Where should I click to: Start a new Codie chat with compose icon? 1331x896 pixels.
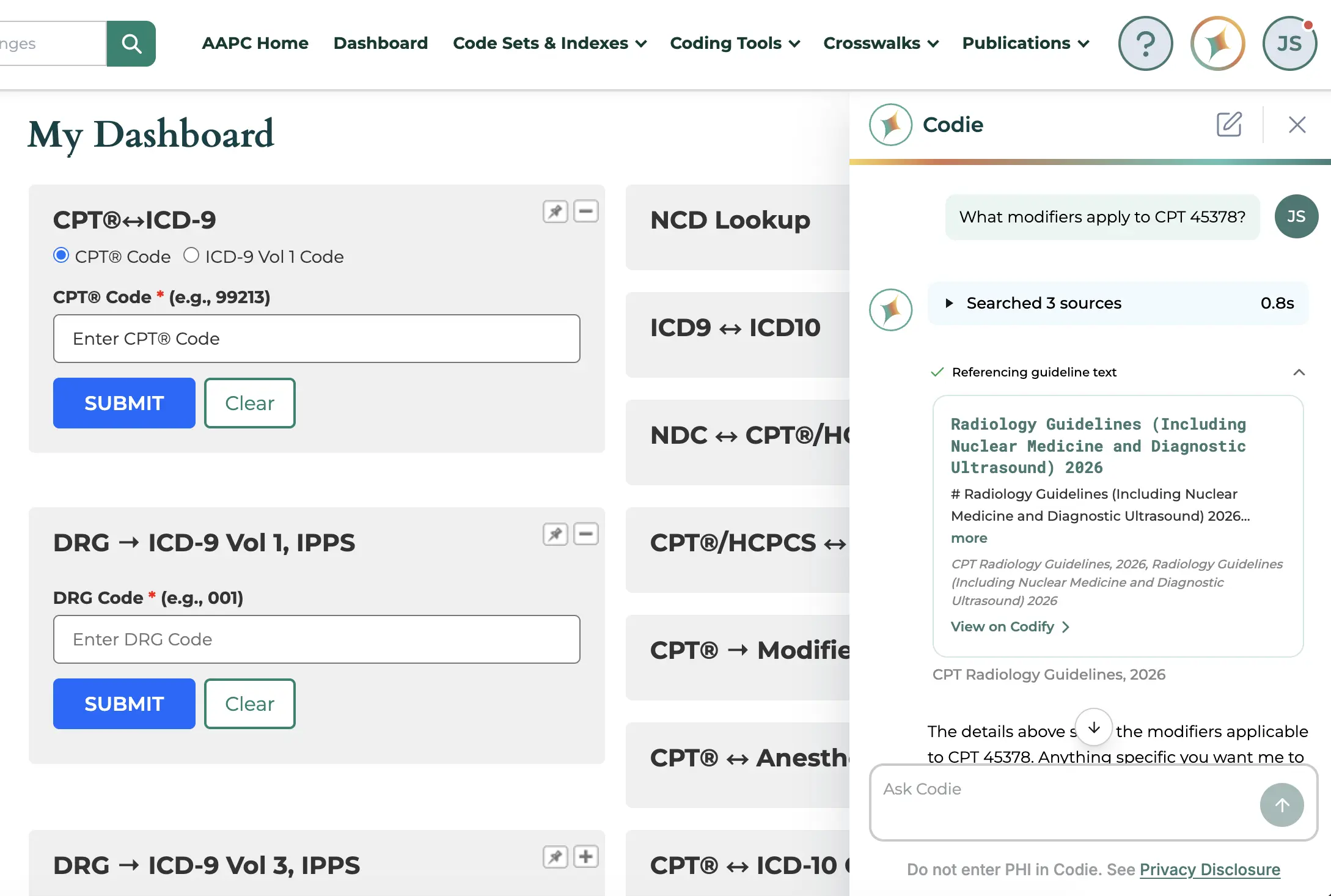[x=1229, y=125]
